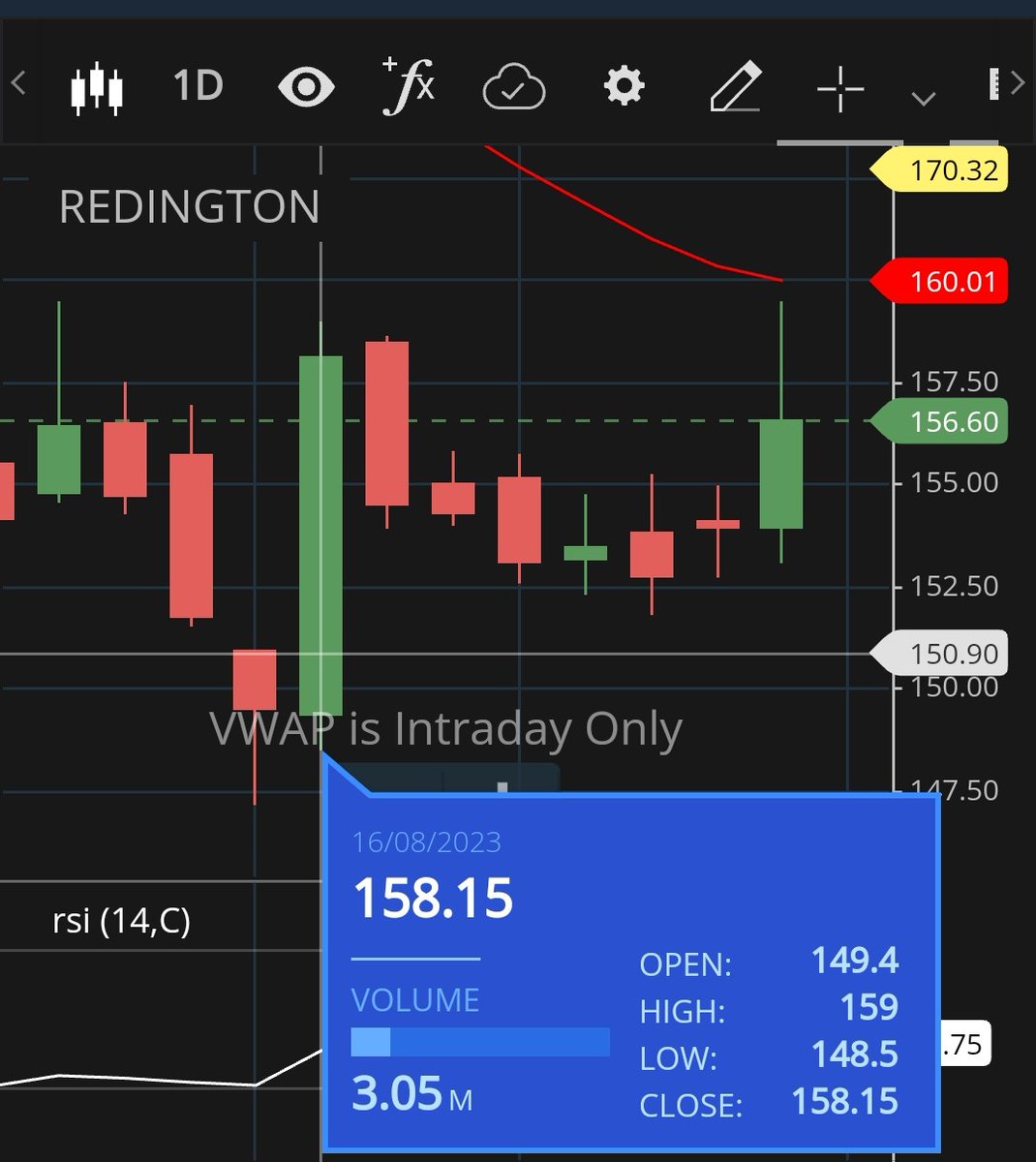Open the fx indicators menu
The width and height of the screenshot is (1036, 1162).
tap(409, 86)
